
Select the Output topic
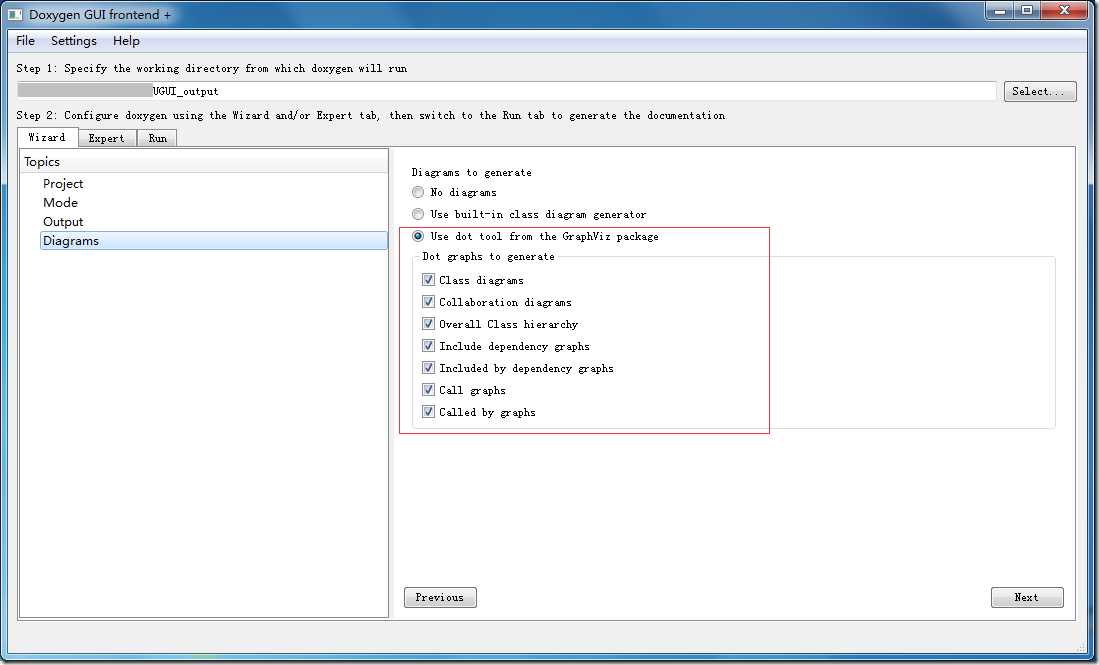point(63,221)
